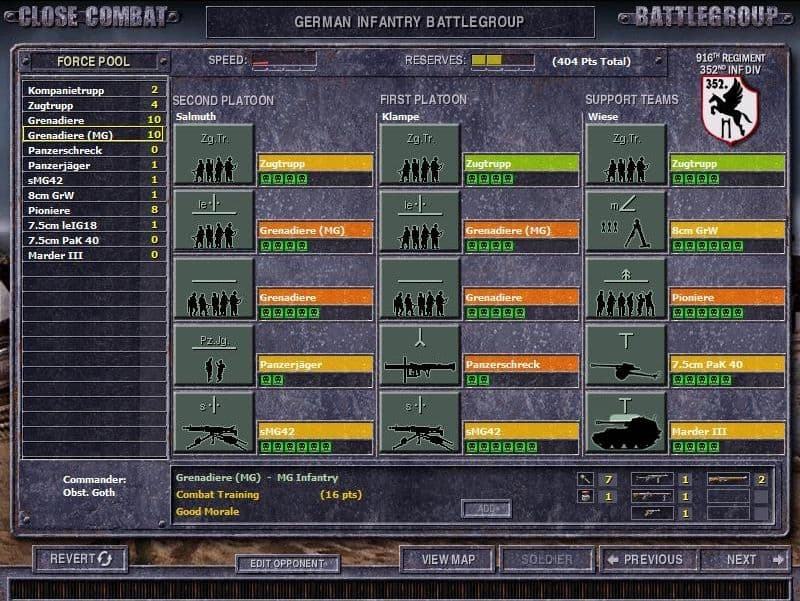
Task: Click the Panzerschreck orange name bar
Action: pyautogui.click(x=521, y=364)
